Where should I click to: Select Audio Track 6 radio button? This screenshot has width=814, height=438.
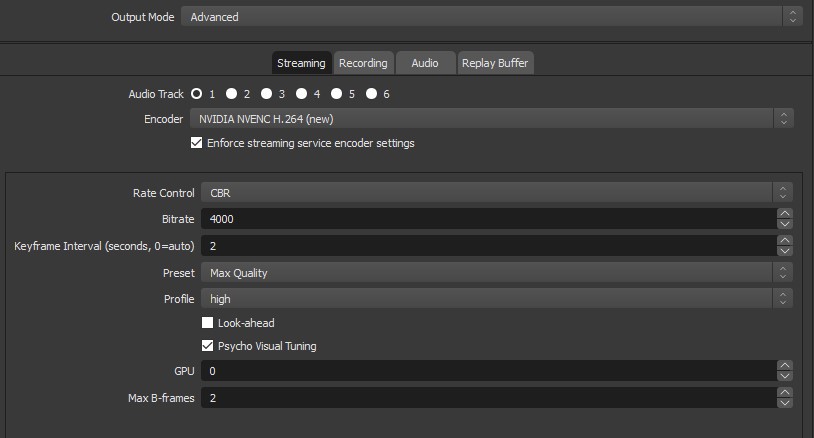click(371, 93)
